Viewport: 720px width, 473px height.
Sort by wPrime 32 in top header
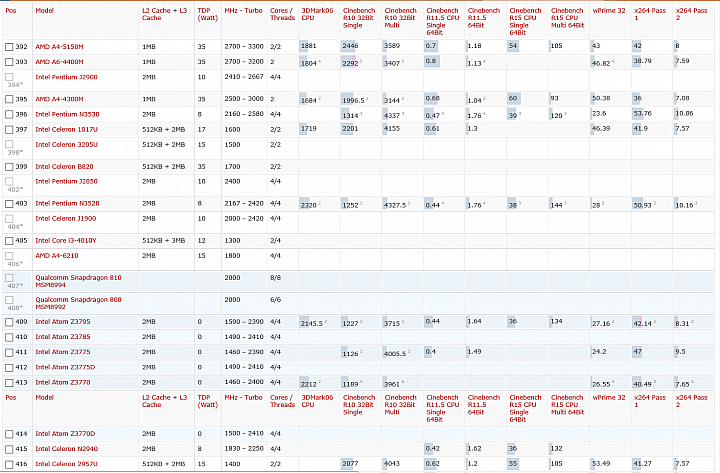609,11
